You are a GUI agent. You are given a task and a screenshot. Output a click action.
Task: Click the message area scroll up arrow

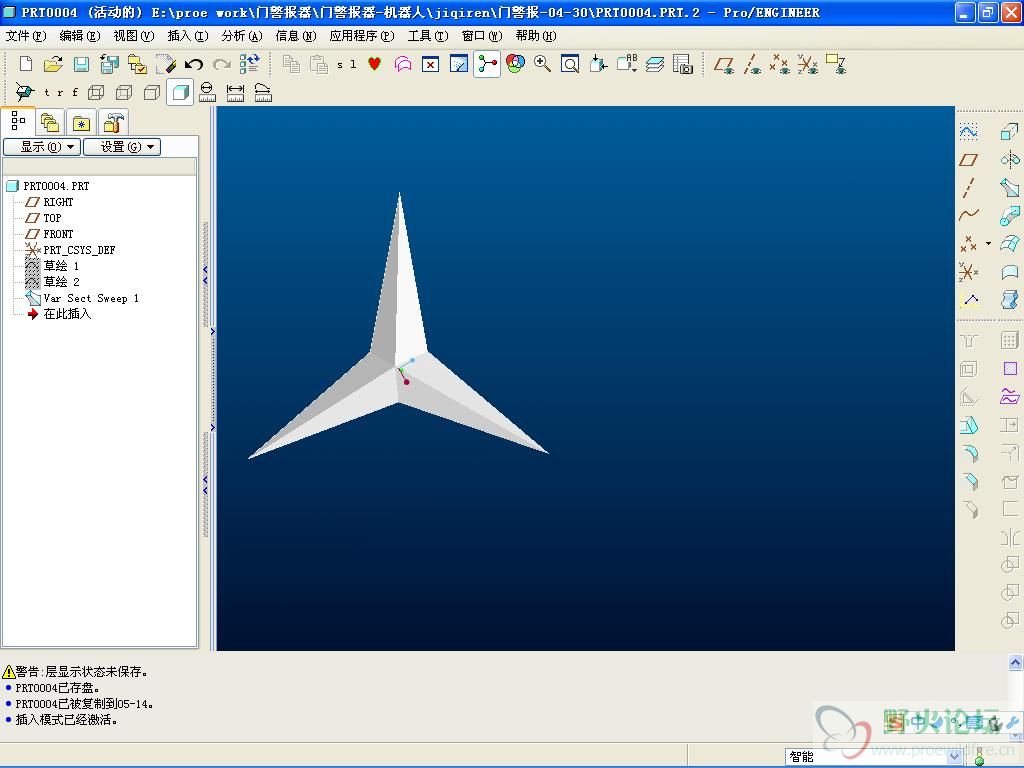click(x=1016, y=663)
